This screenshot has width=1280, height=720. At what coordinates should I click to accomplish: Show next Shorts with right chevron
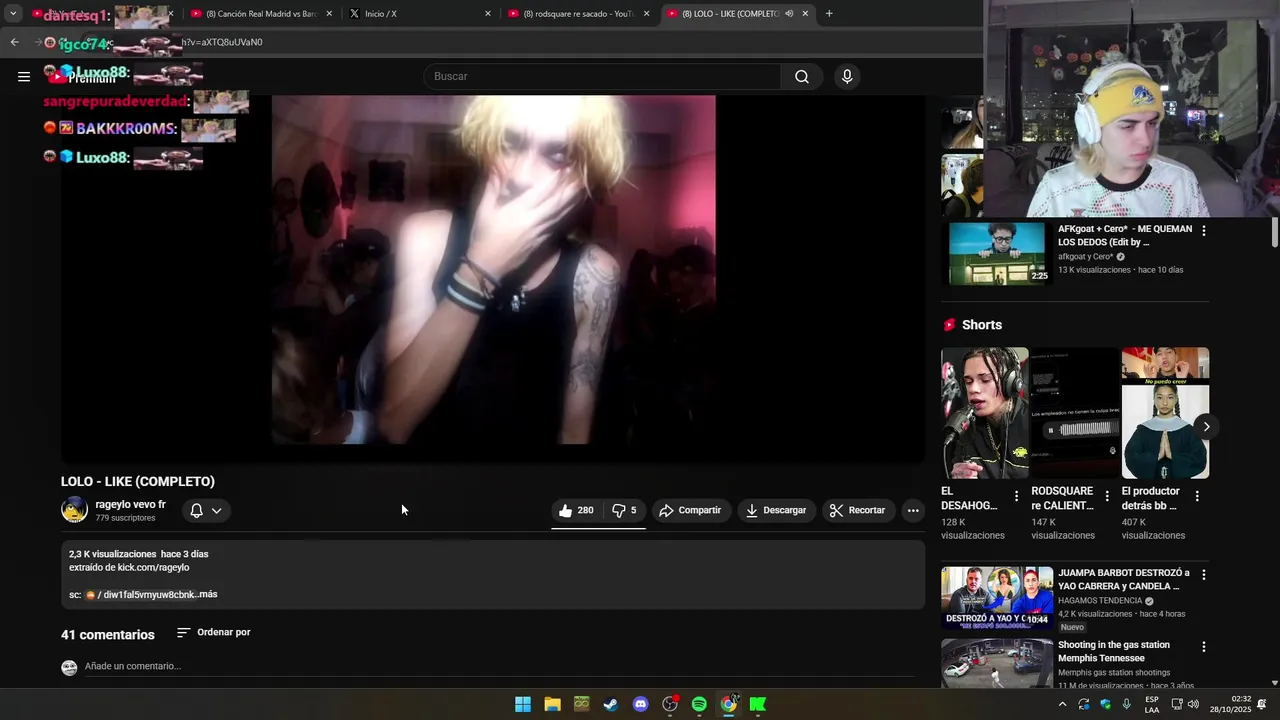(x=1206, y=427)
